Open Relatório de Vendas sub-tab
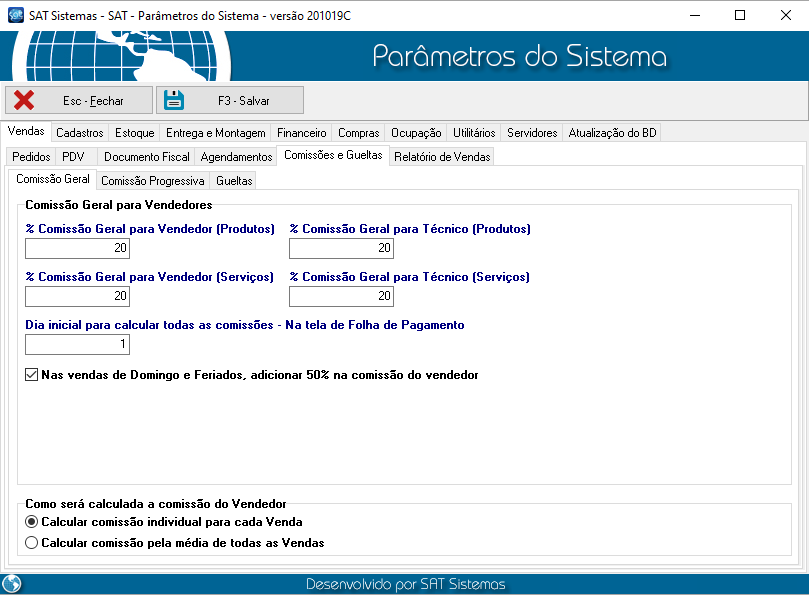This screenshot has height=595, width=809. [x=442, y=157]
